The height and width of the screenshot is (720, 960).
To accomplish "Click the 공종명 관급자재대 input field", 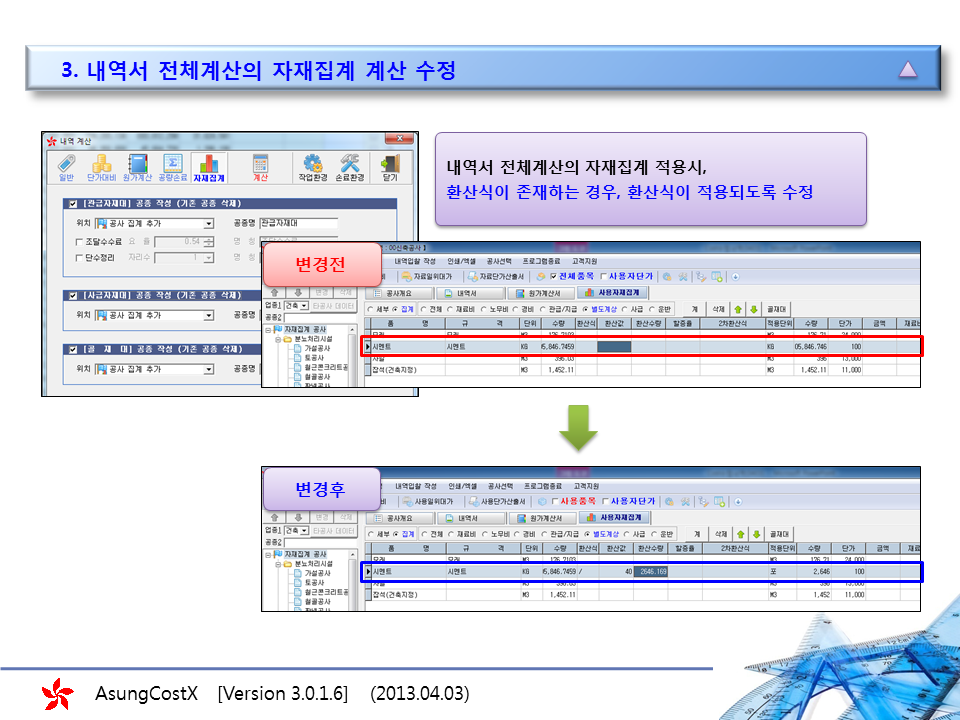I will coord(298,224).
